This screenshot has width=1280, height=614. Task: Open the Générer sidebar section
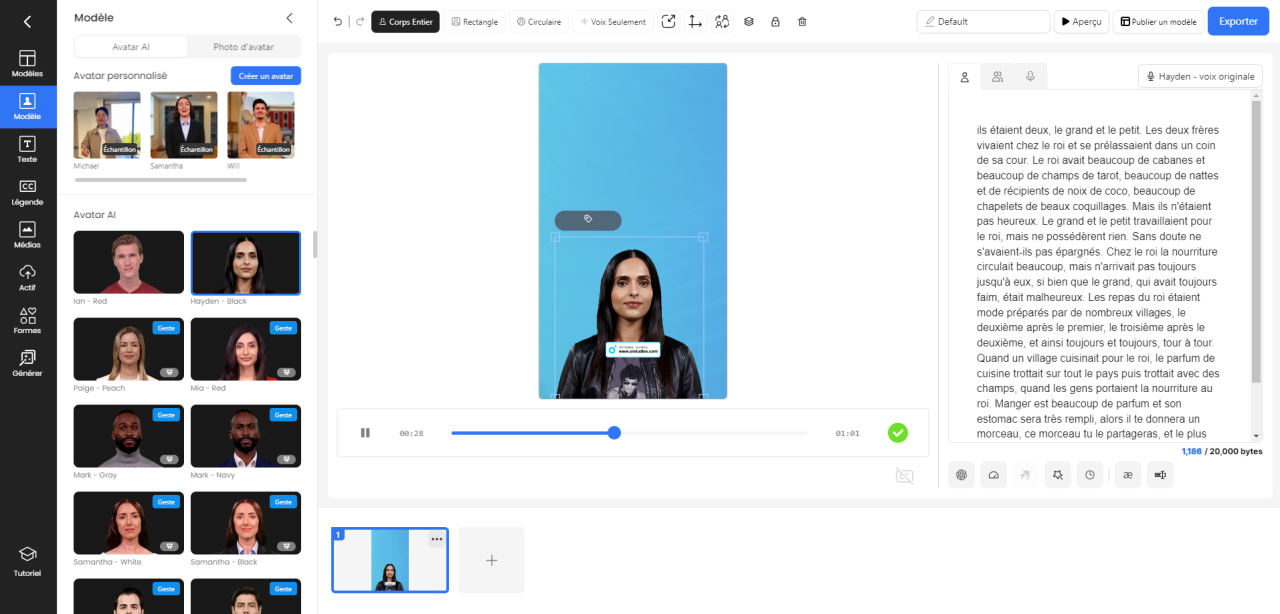tap(28, 364)
